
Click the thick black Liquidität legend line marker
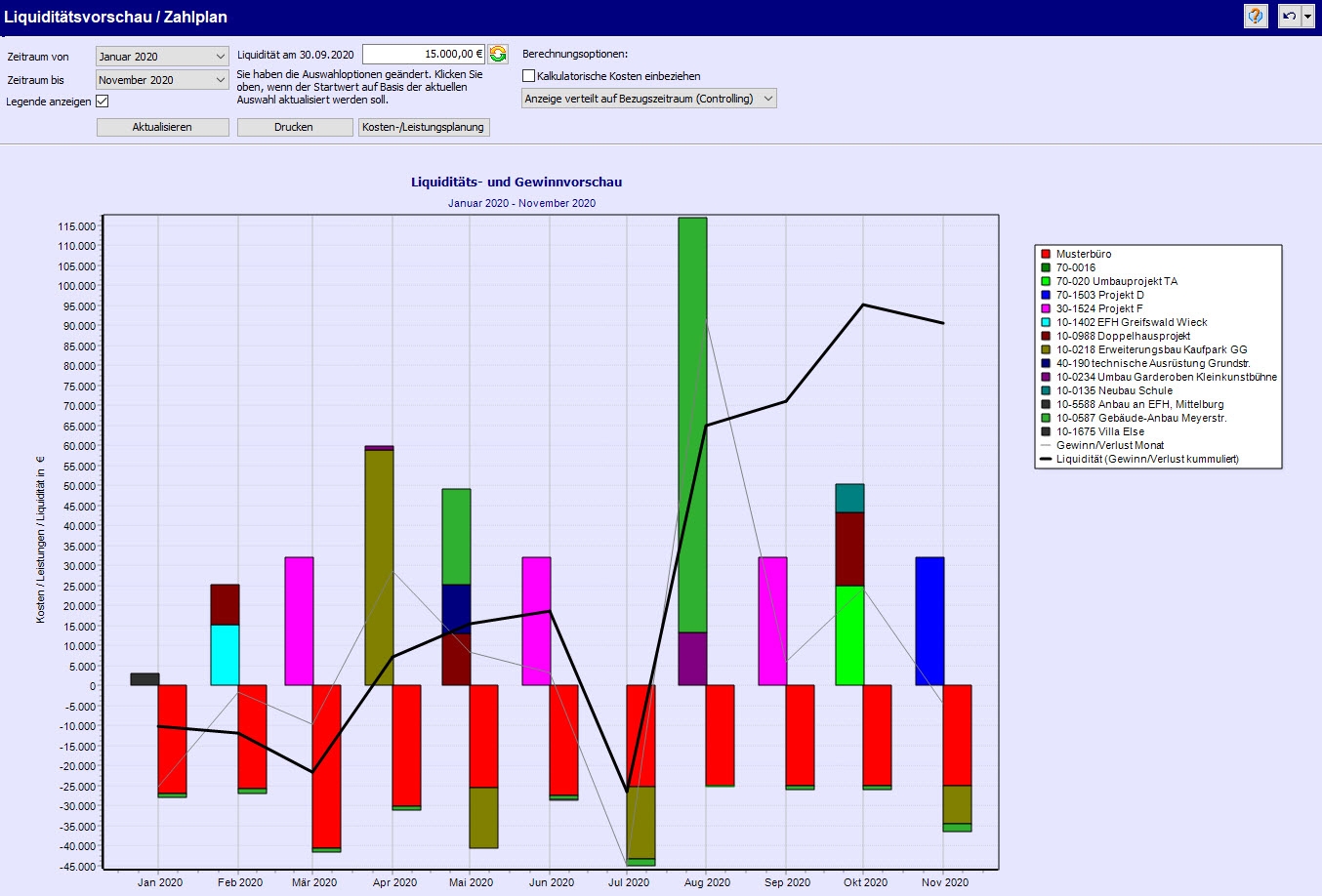coord(1046,459)
